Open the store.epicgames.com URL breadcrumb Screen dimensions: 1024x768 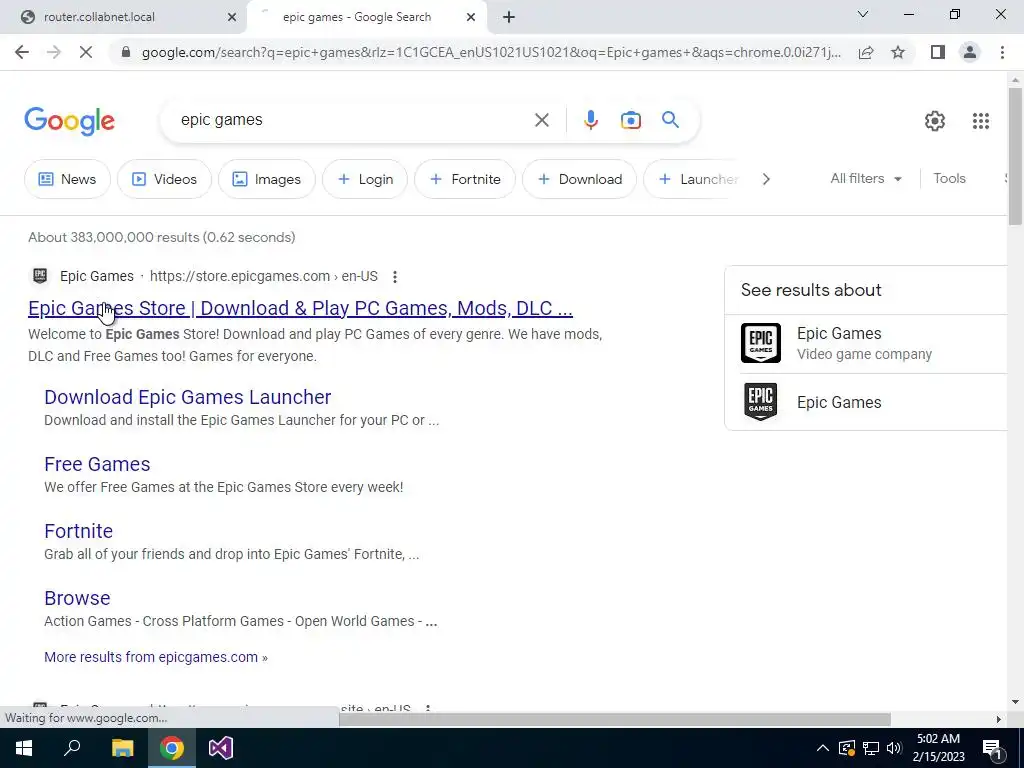(264, 276)
